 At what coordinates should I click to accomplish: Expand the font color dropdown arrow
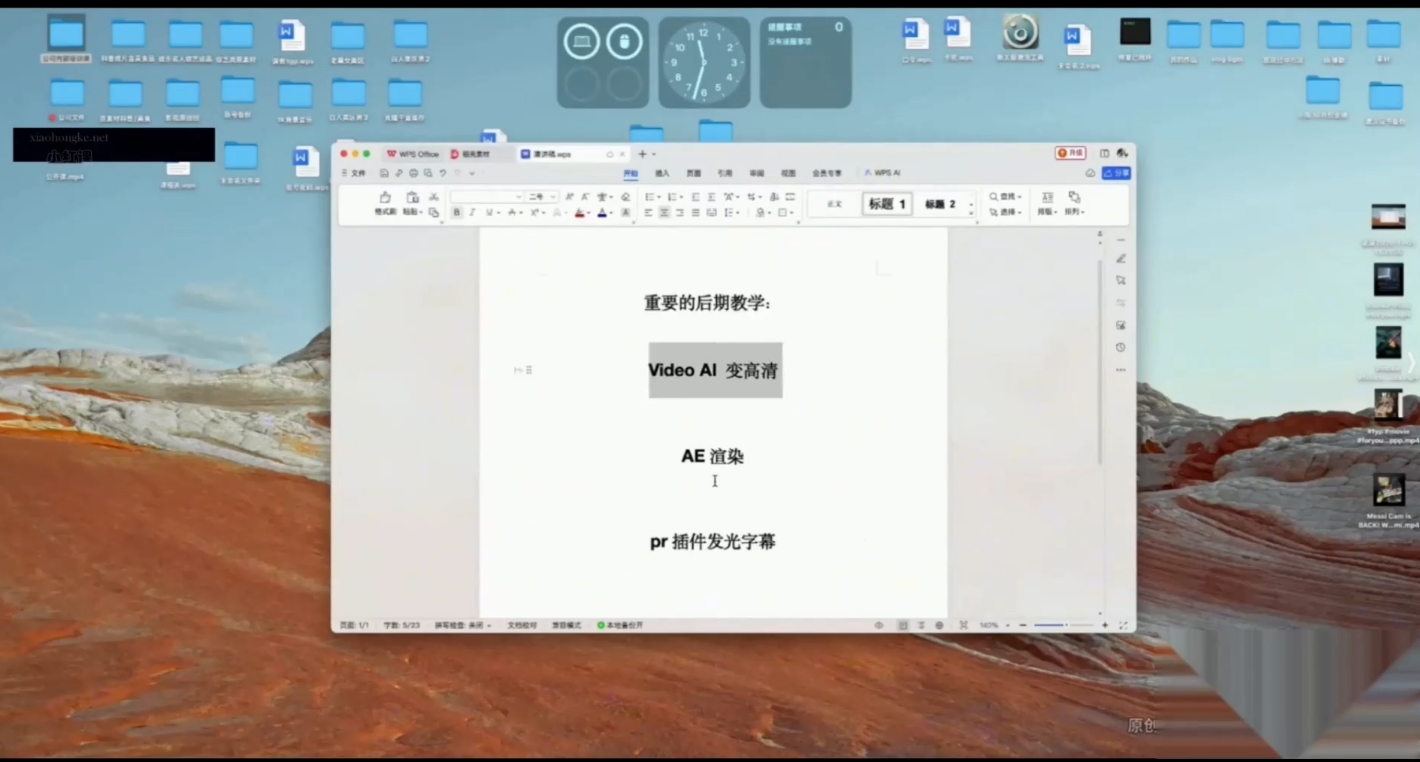609,212
